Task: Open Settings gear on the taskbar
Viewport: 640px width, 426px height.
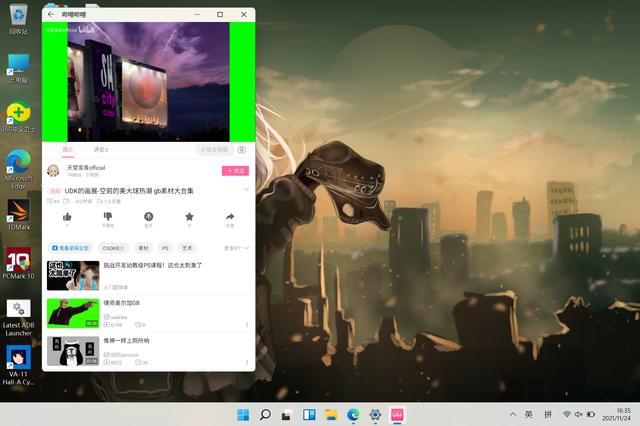Action: (x=375, y=415)
